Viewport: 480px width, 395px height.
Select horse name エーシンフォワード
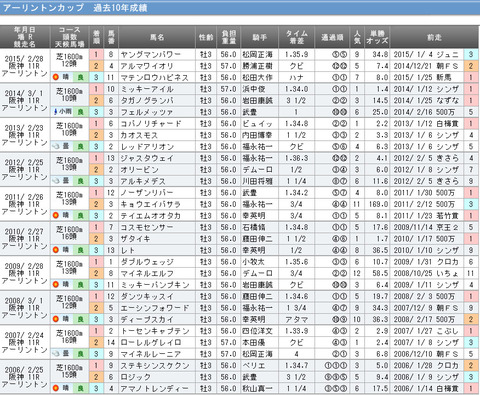click(155, 308)
